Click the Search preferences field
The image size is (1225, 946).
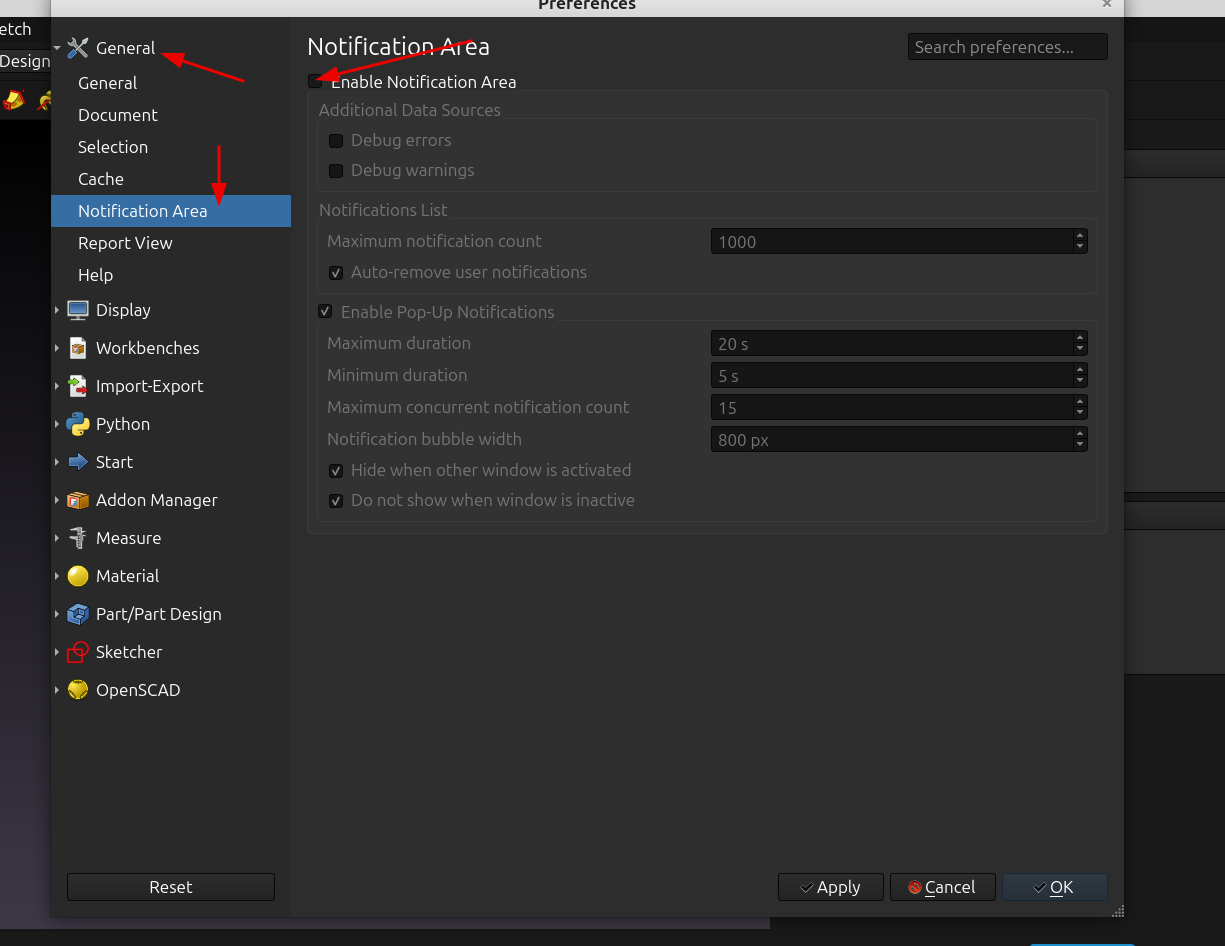(1008, 47)
